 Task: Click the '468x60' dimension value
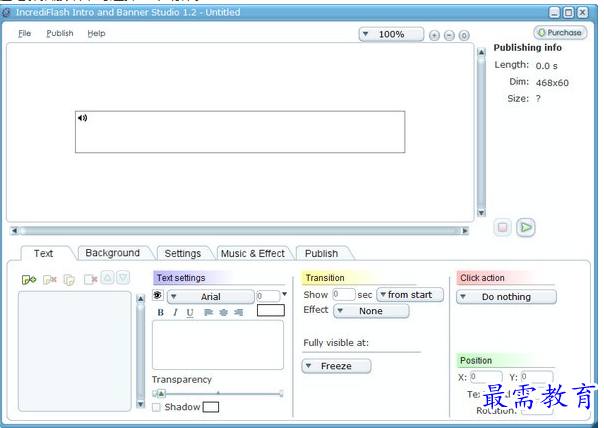point(552,83)
